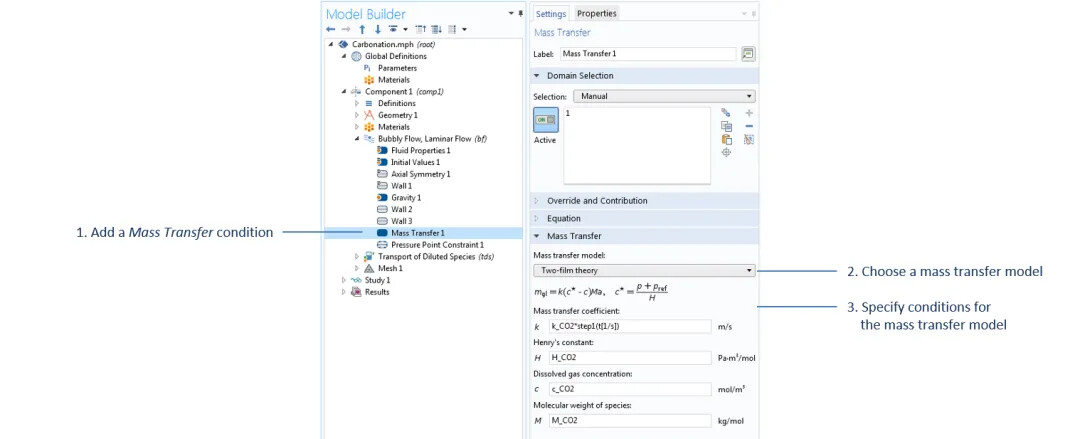Select Pressure Point Constraint 1 node
This screenshot has height=439, width=1080.
(436, 244)
